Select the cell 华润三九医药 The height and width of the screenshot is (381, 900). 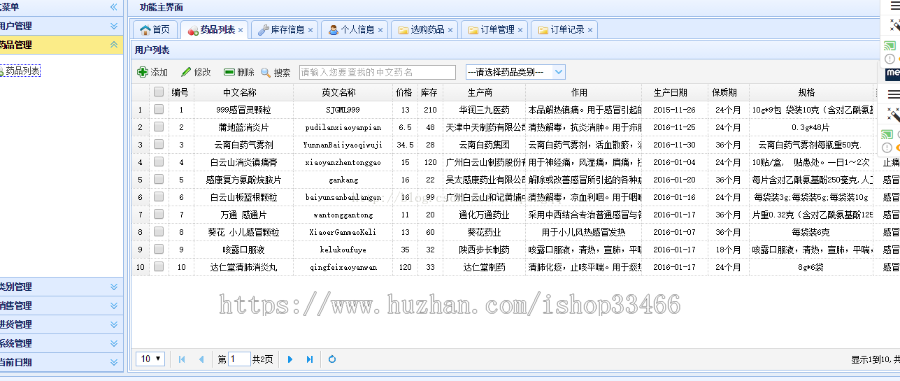(x=484, y=110)
